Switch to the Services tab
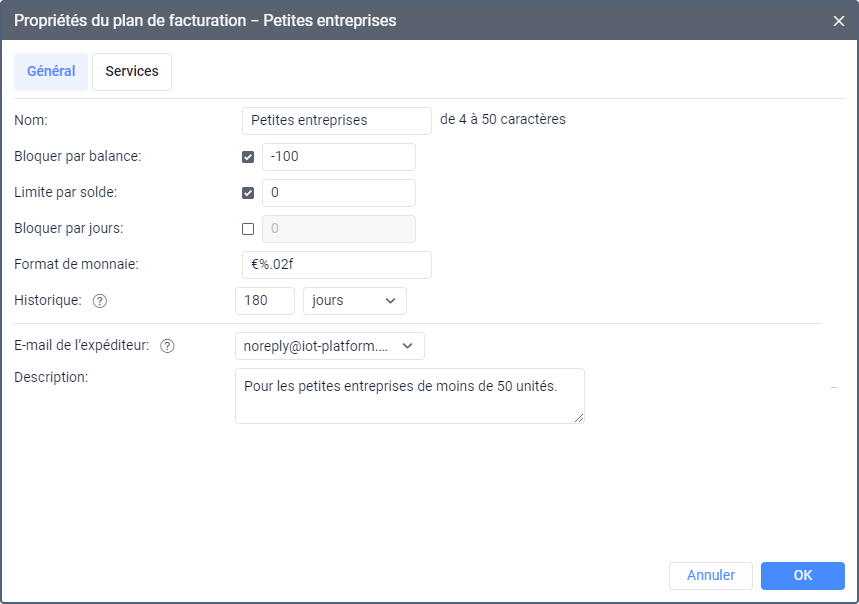Image resolution: width=859 pixels, height=604 pixels. point(132,72)
